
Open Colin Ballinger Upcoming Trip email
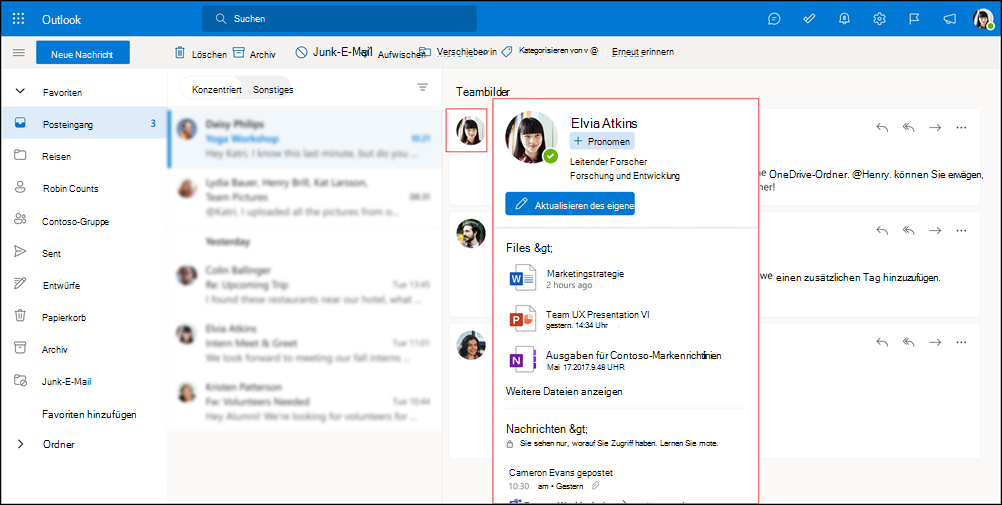click(x=305, y=284)
